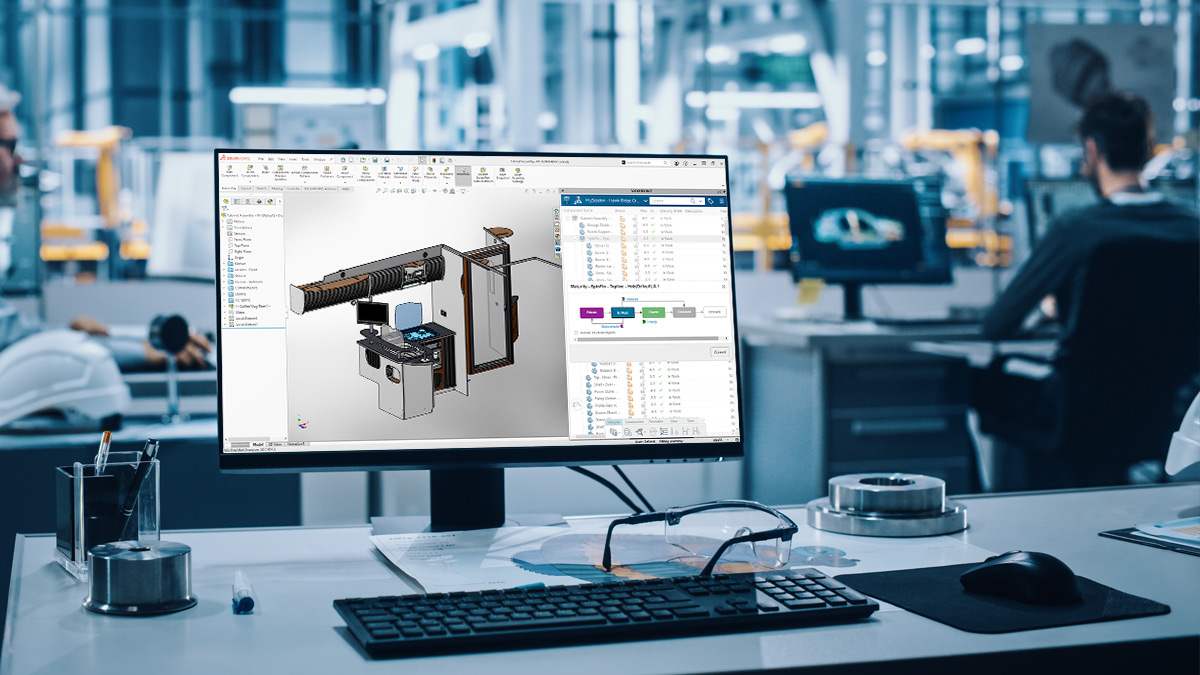Open the ConfigurationManager tab icon

[248, 201]
